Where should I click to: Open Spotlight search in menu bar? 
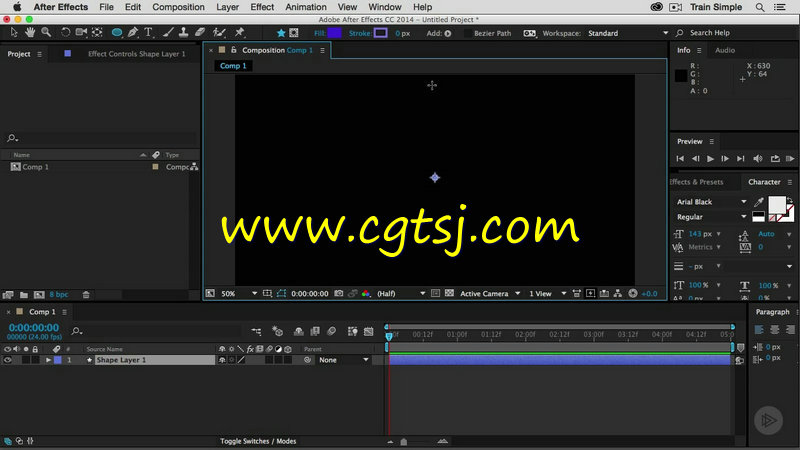tap(760, 7)
